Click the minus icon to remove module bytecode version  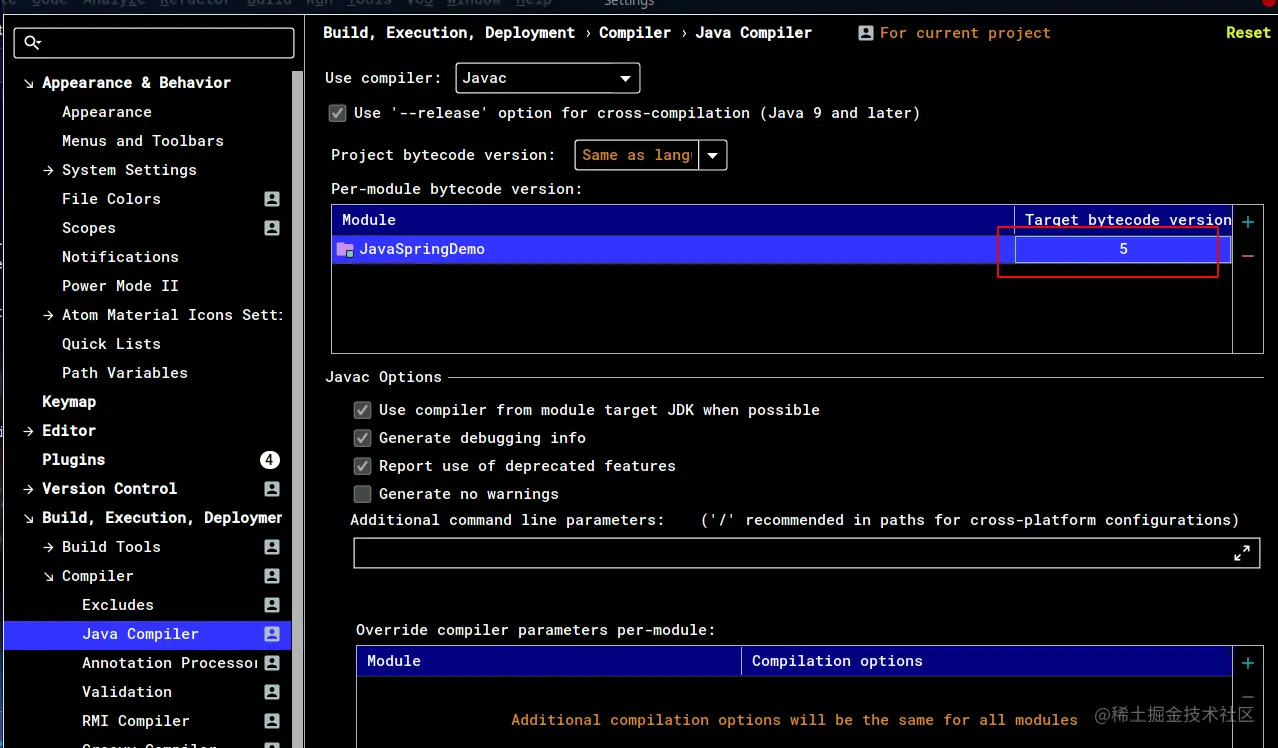pyautogui.click(x=1248, y=257)
